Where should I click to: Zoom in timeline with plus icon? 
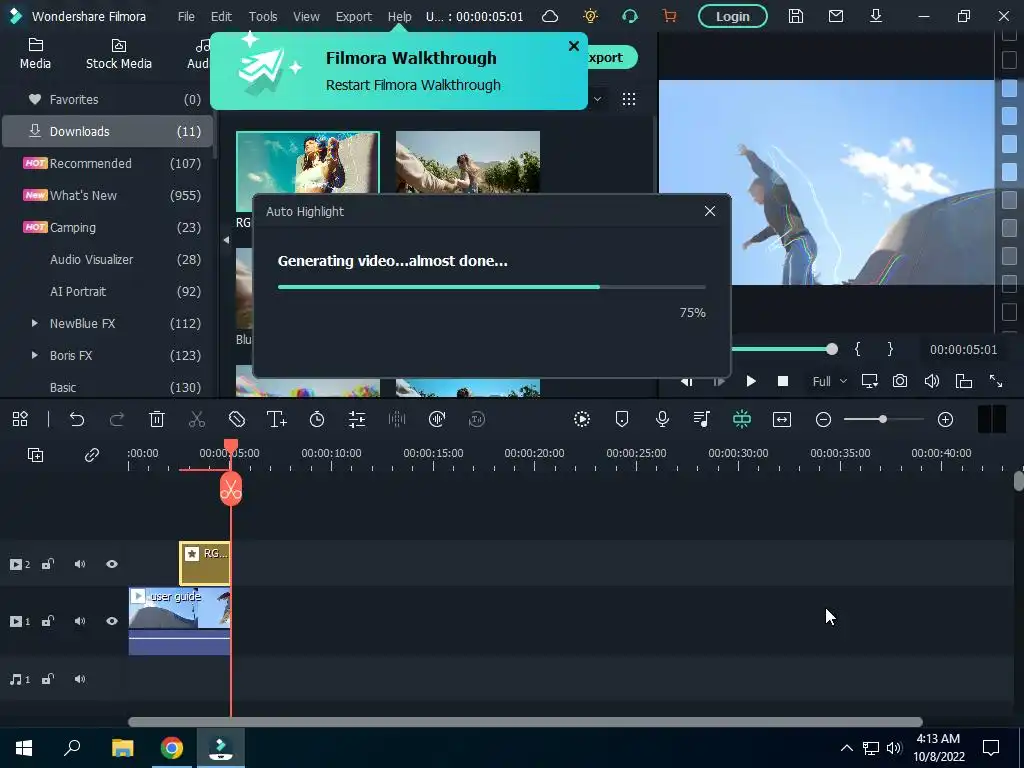(x=945, y=419)
